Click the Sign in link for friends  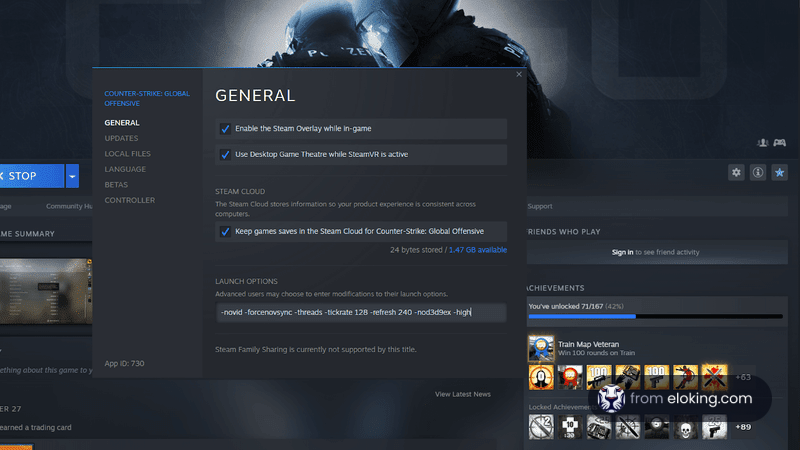(622, 252)
